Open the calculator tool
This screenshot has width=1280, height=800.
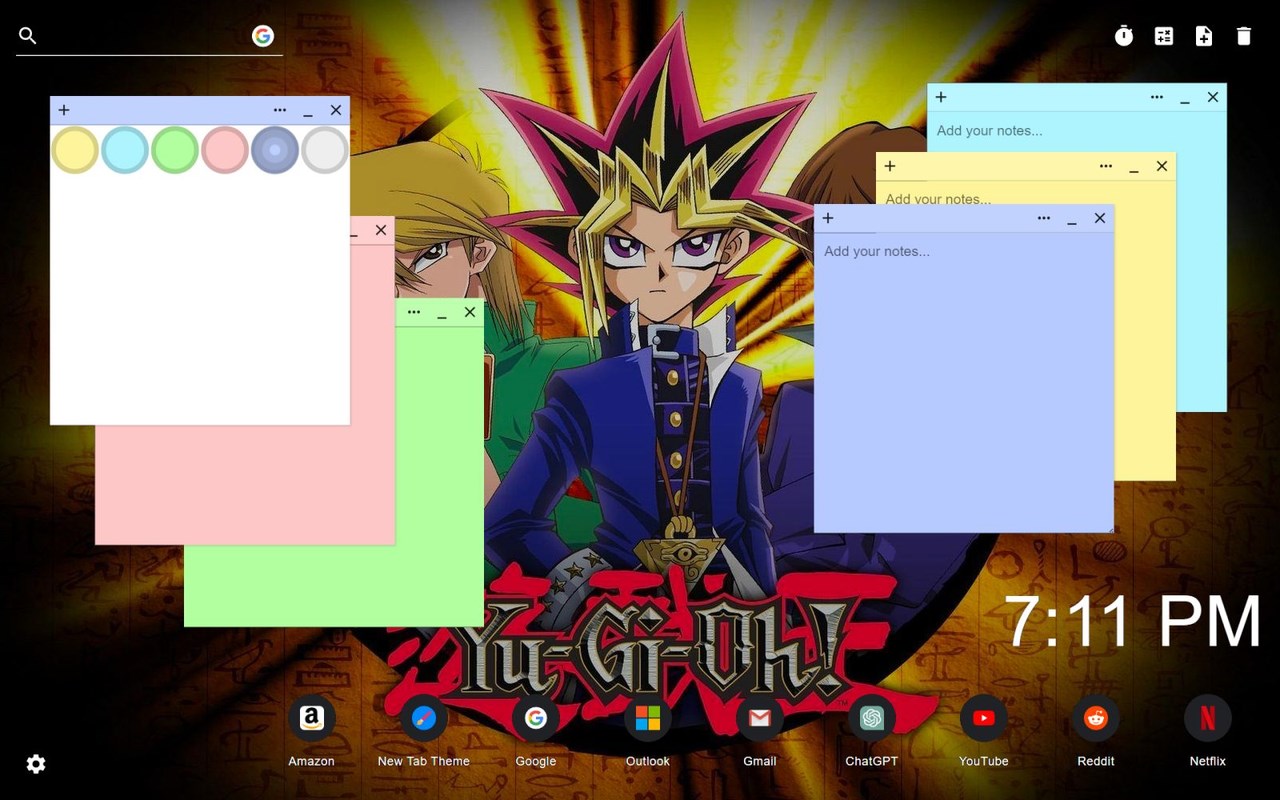(1164, 36)
